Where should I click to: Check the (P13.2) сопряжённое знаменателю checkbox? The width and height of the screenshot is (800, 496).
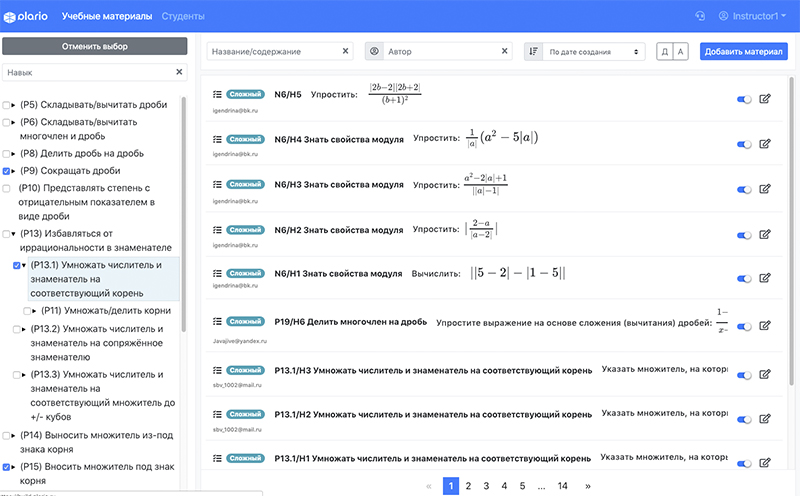[x=16, y=329]
